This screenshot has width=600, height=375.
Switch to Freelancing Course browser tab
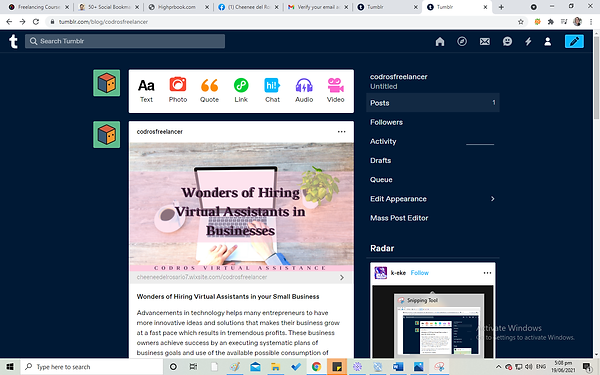tap(38, 7)
